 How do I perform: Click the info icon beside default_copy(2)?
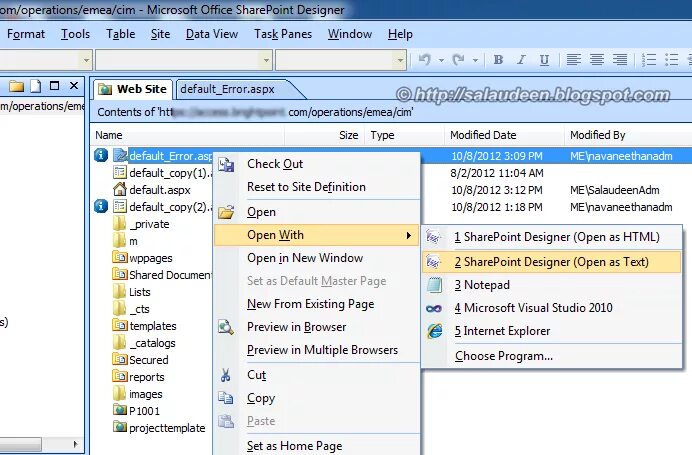pos(101,206)
